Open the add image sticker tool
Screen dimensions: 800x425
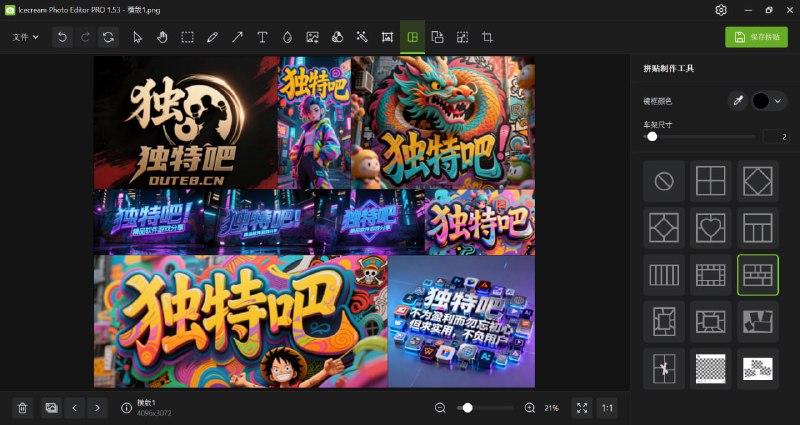pyautogui.click(x=312, y=37)
